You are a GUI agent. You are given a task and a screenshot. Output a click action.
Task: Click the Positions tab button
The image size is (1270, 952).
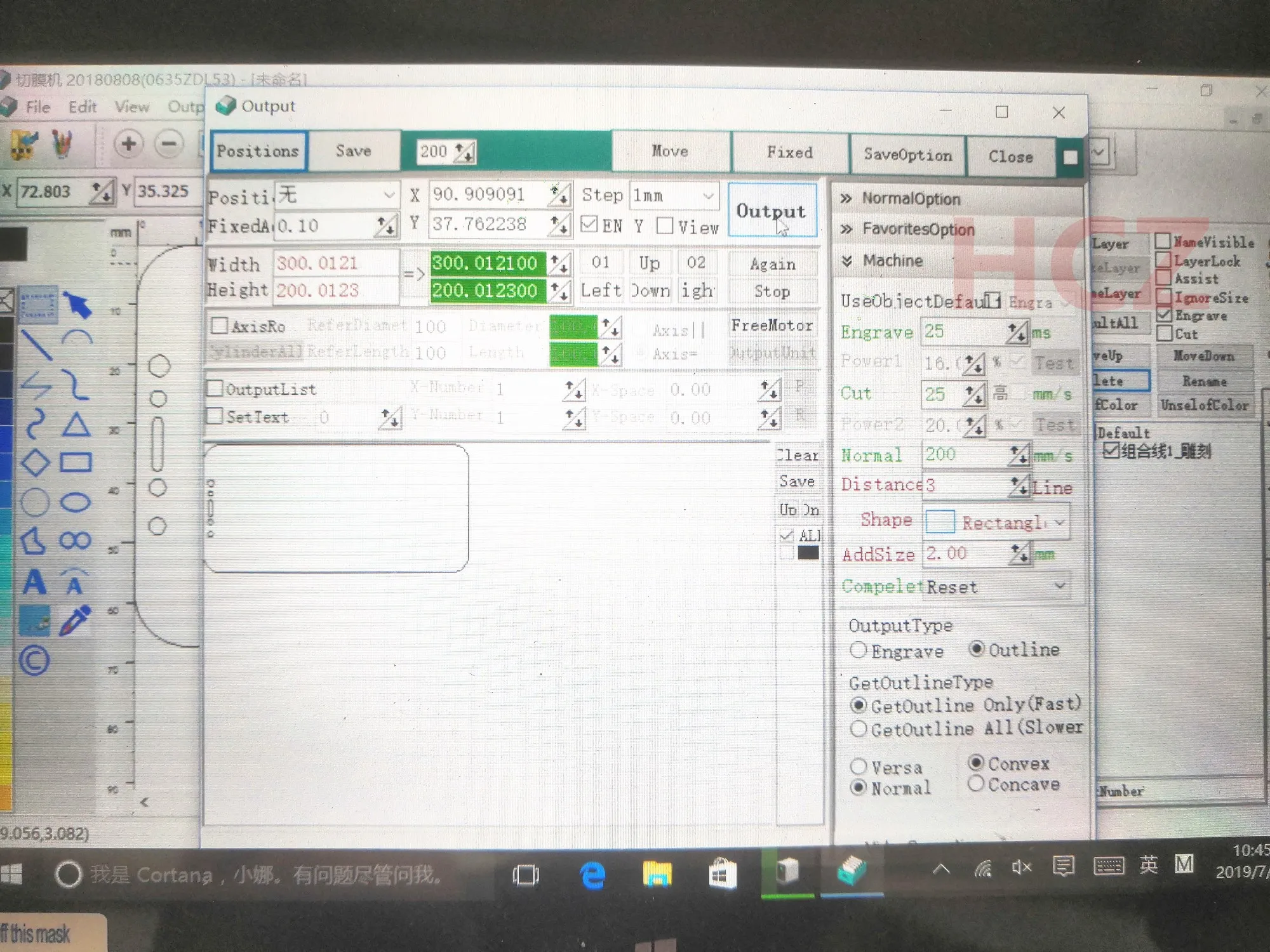(x=258, y=151)
